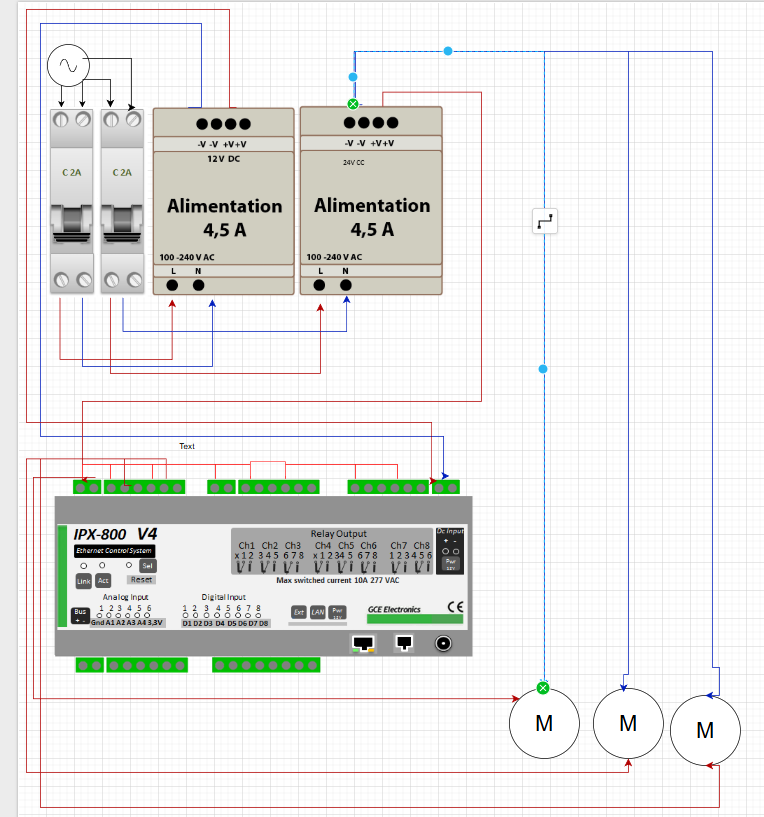Select the right C 2A circuit breaker

(122, 200)
